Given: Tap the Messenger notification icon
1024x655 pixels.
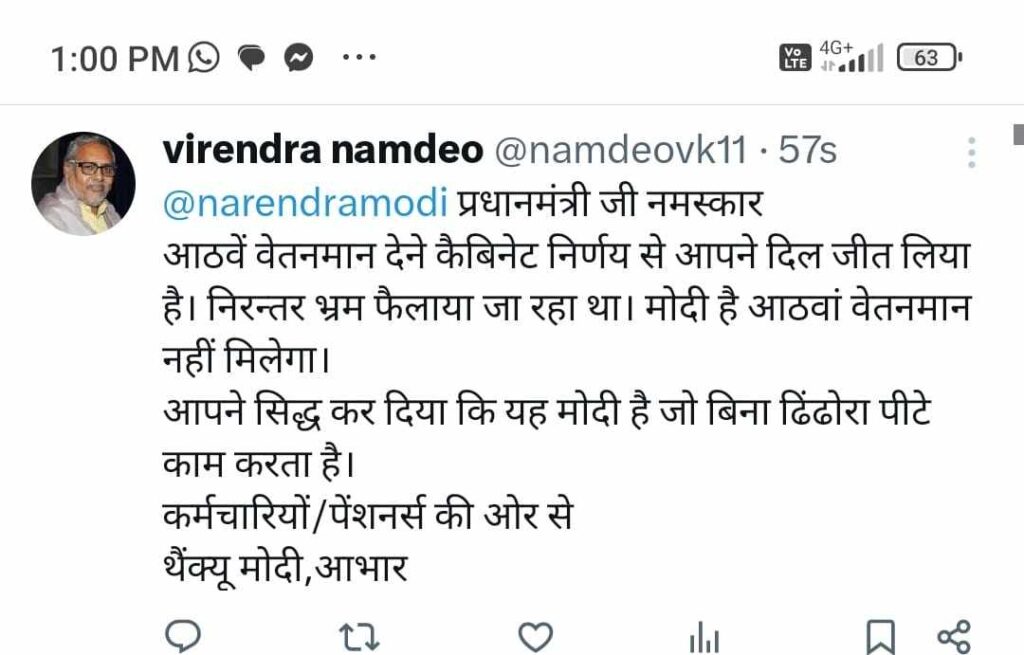Looking at the screenshot, I should tap(298, 58).
